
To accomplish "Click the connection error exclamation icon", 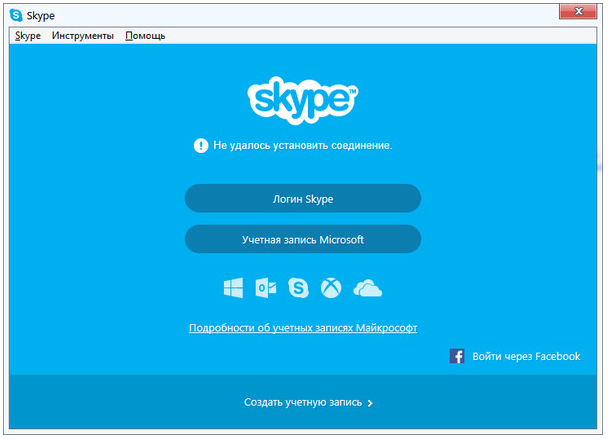I will (201, 145).
